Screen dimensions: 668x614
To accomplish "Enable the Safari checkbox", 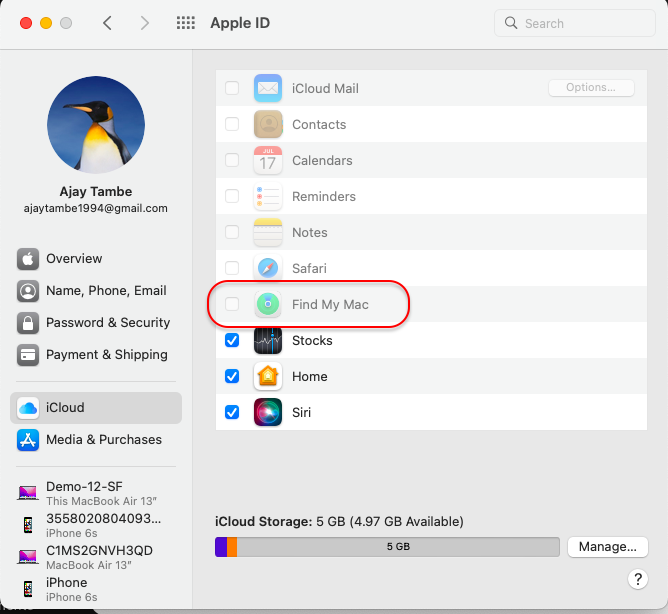I will pyautogui.click(x=232, y=268).
